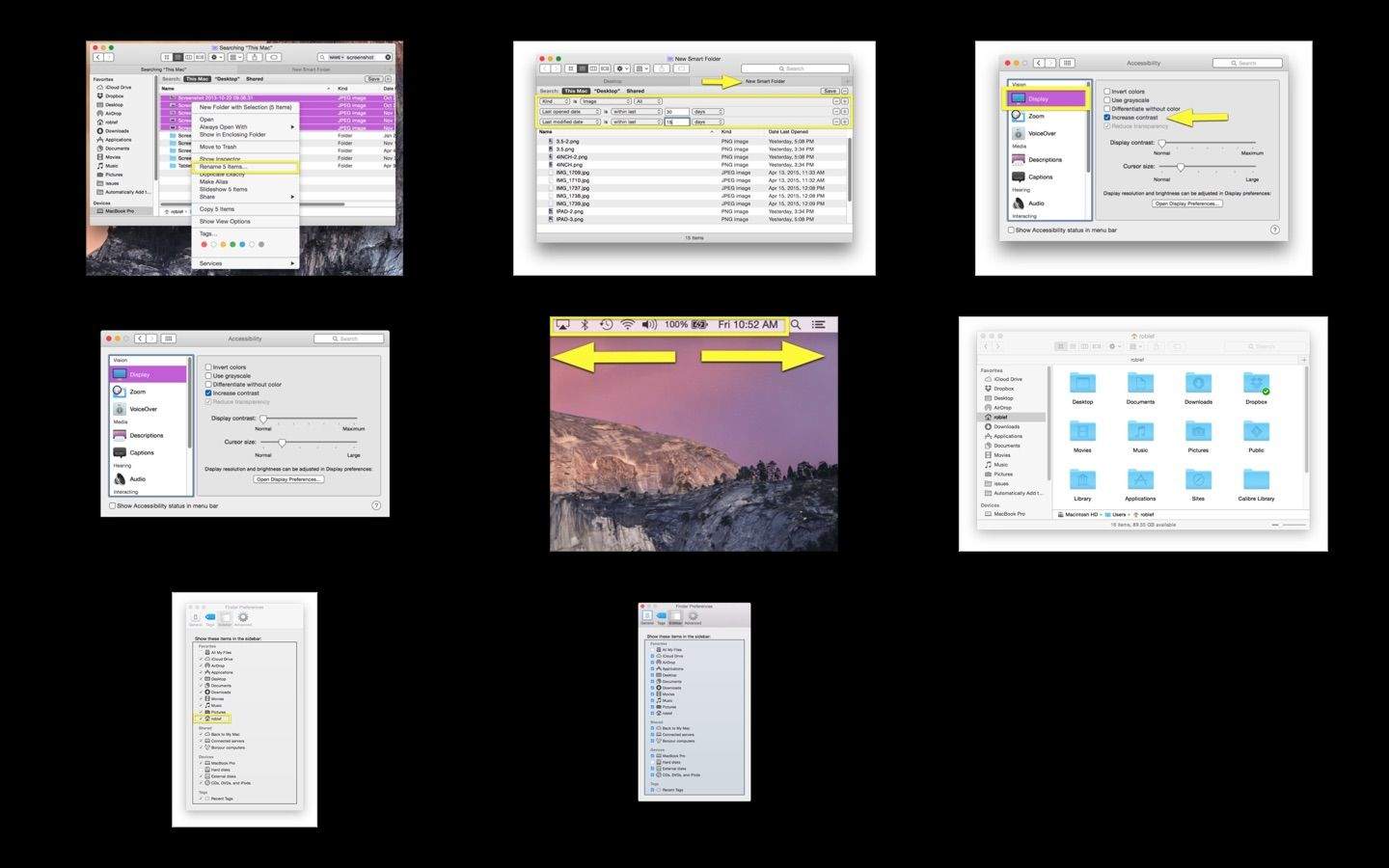The height and width of the screenshot is (868, 1389).
Task: Click the Bluetooth icon in the menu bar
Action: (x=584, y=325)
